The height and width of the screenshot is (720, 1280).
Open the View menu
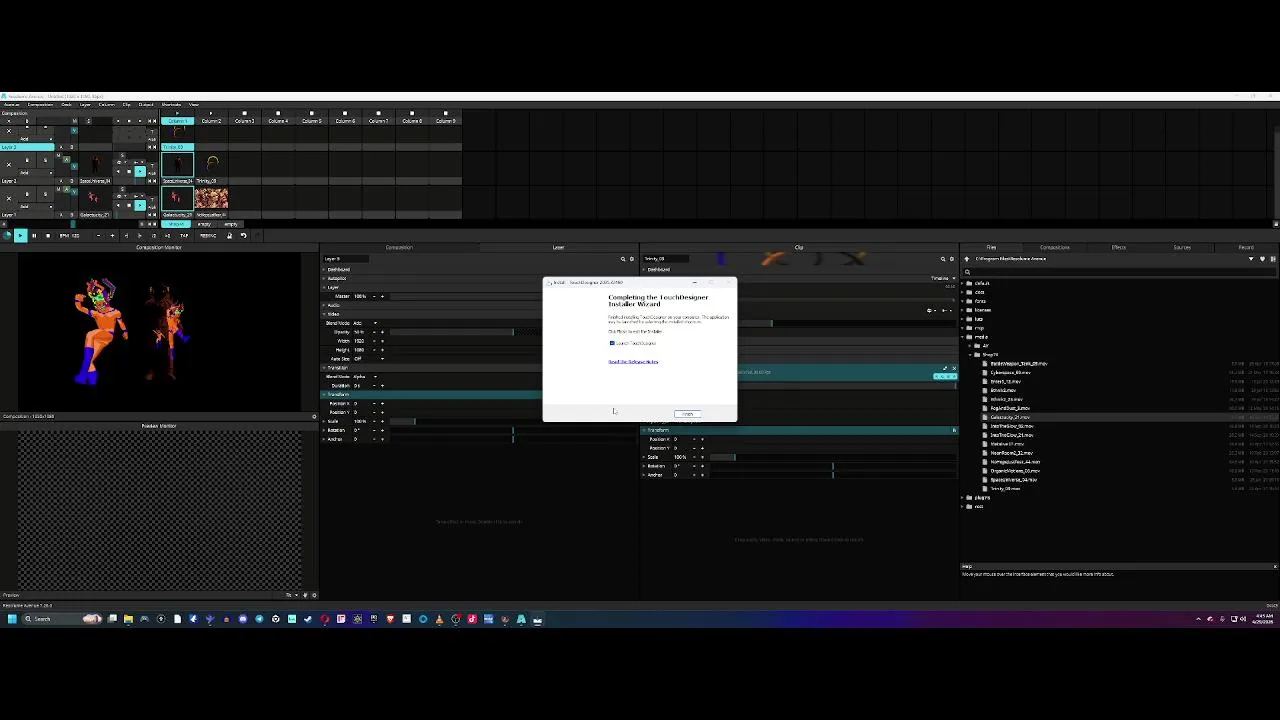coord(194,105)
